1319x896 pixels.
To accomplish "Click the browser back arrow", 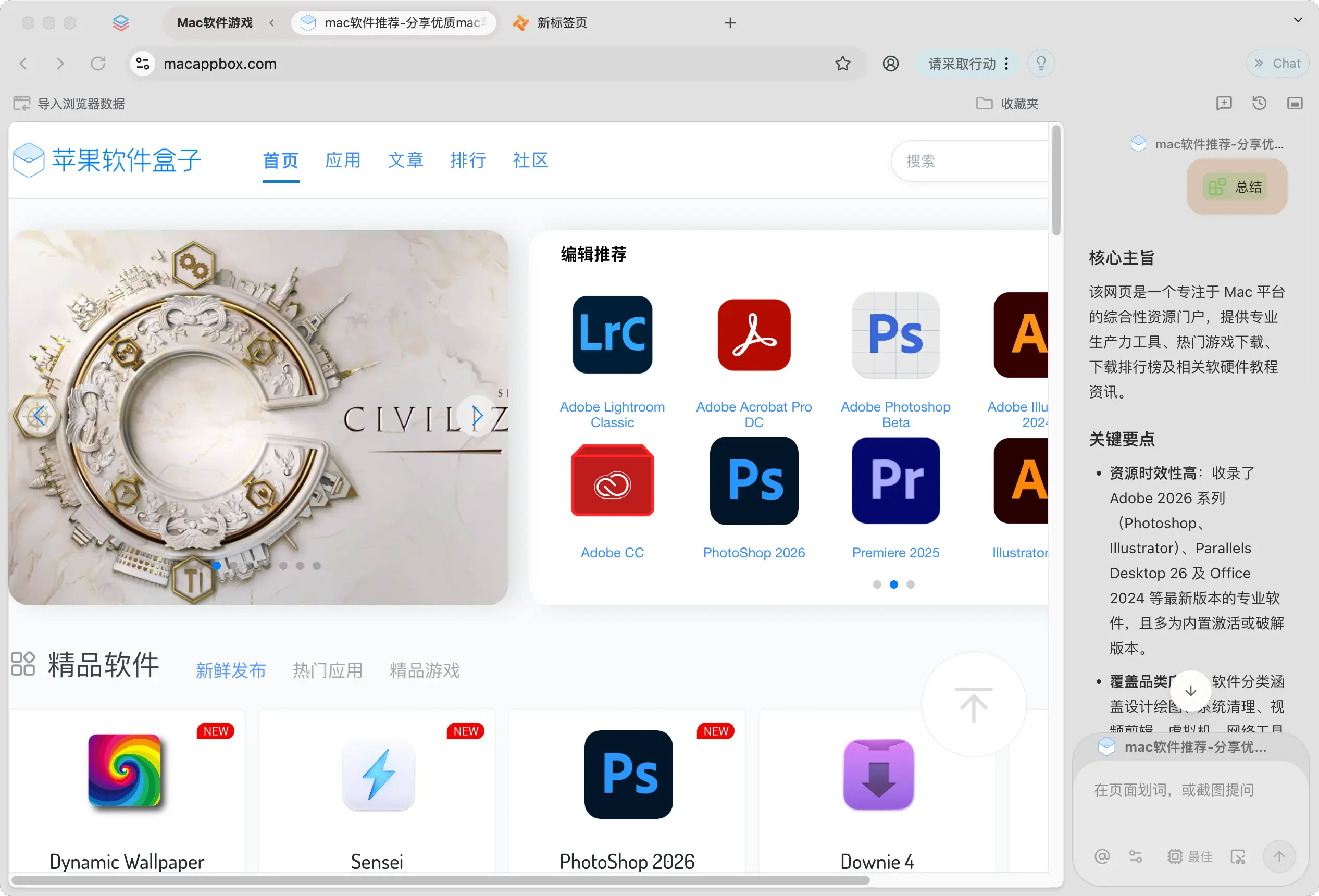I will point(23,64).
